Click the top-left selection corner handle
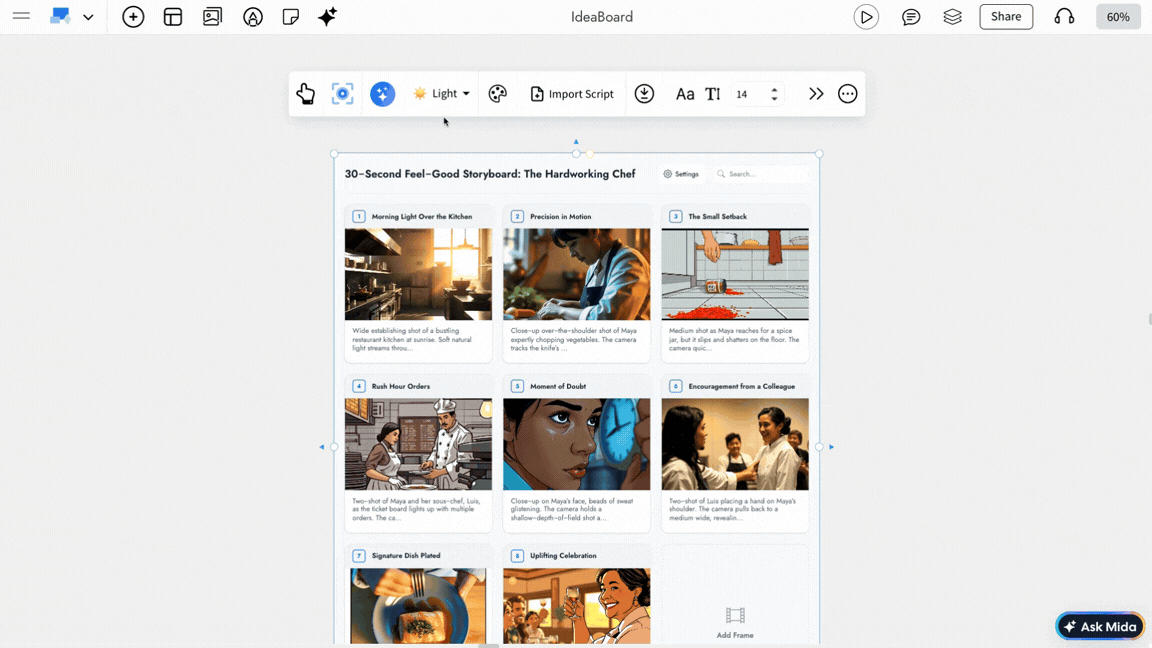 click(334, 154)
